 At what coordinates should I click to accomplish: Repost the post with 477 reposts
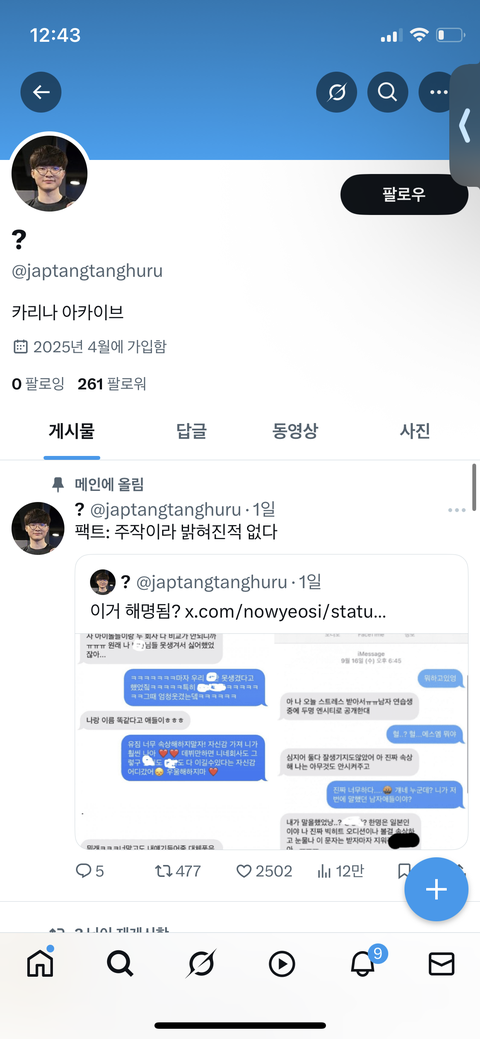(x=178, y=871)
